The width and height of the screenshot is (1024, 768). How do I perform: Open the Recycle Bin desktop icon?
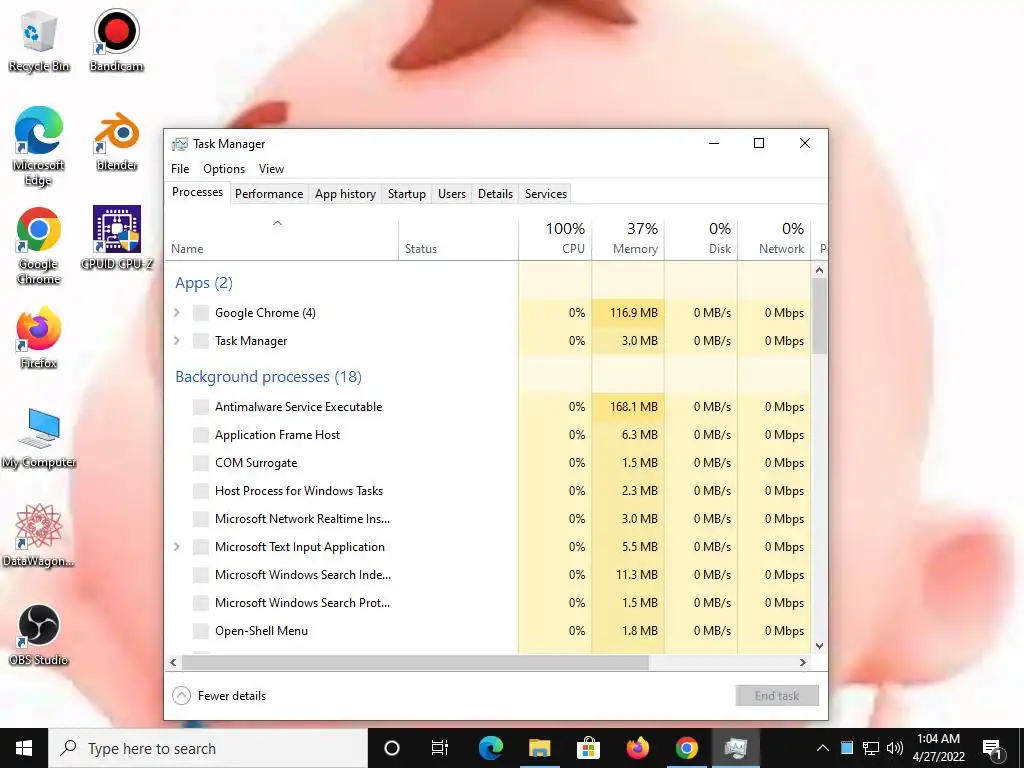39,40
